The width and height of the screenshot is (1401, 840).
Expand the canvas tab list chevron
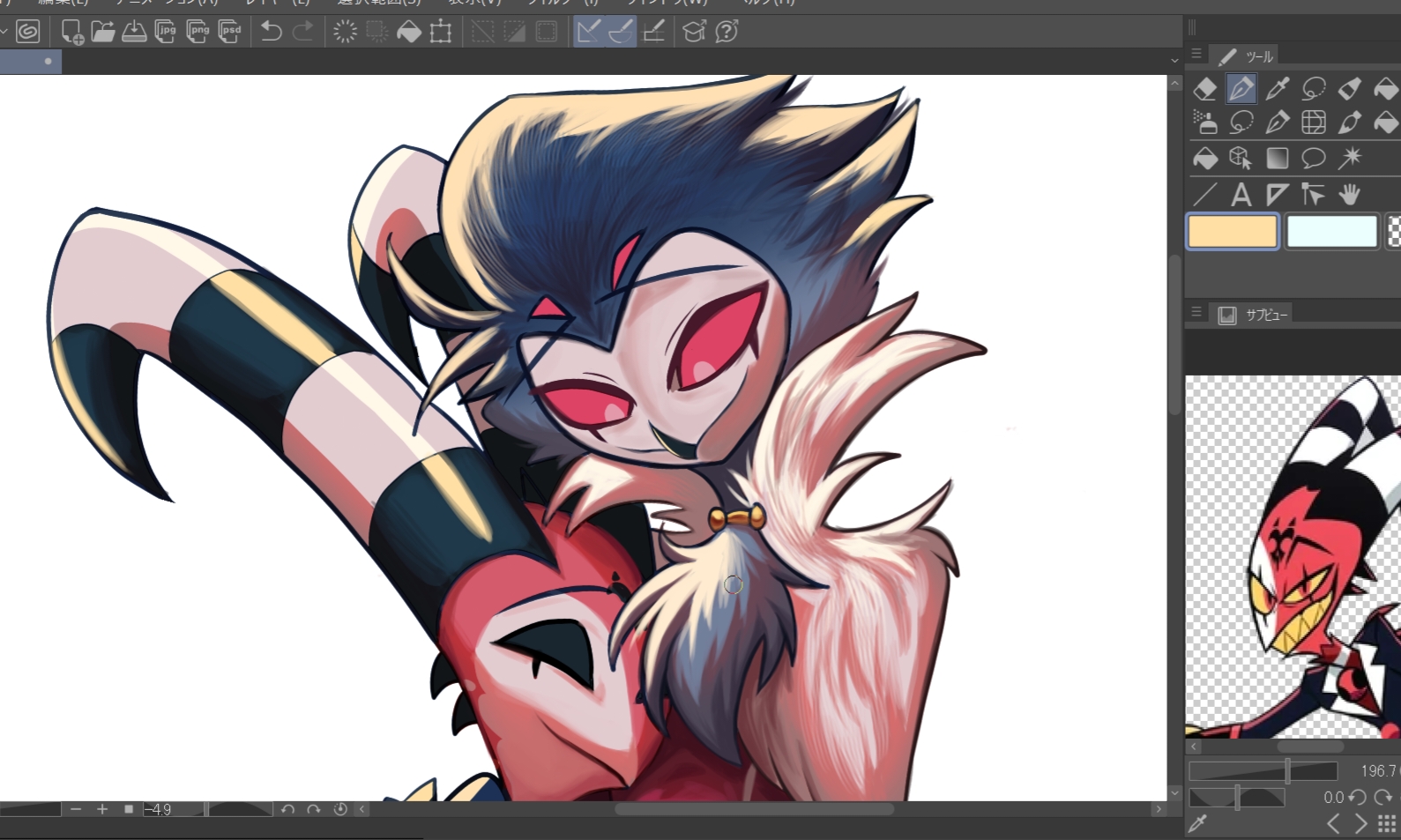(1174, 61)
